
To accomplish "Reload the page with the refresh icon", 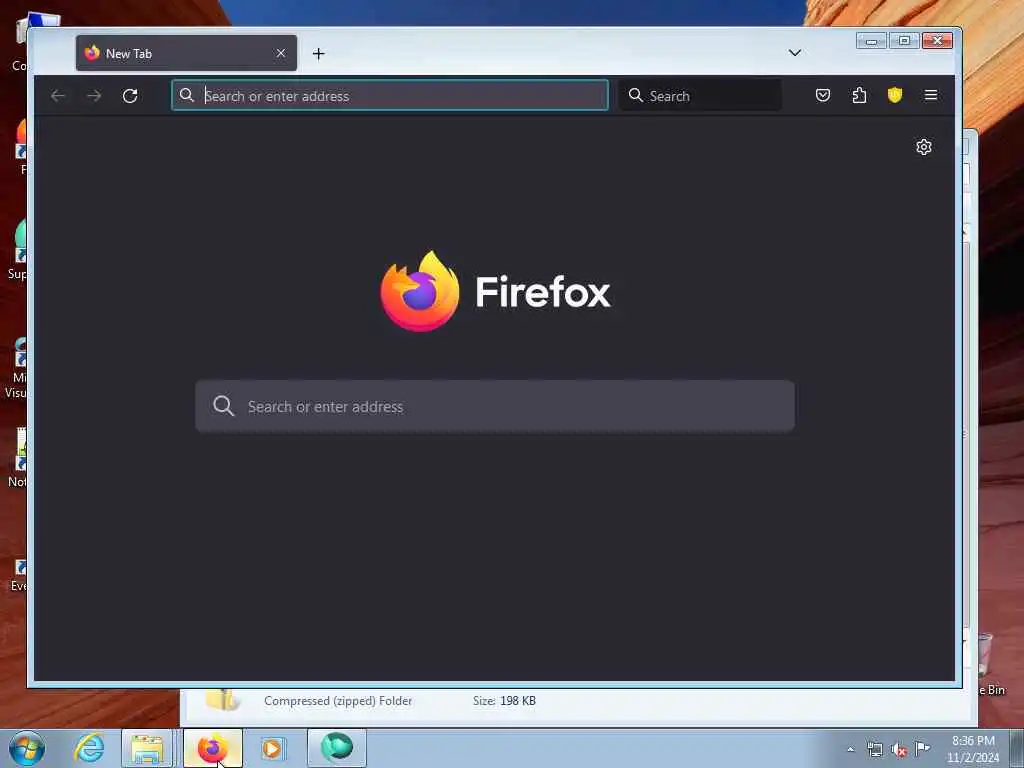I will 130,96.
